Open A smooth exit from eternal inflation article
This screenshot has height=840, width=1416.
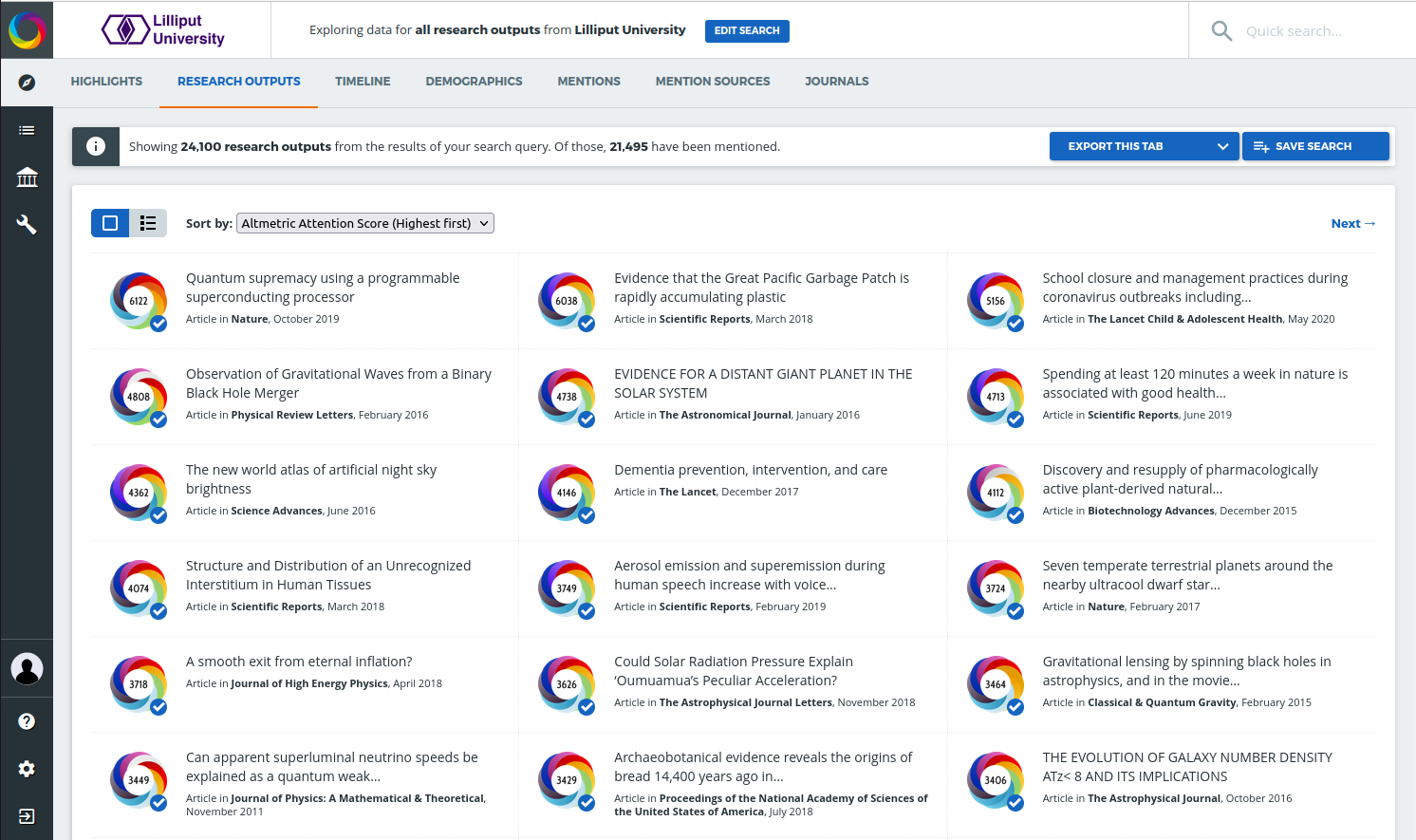tap(299, 662)
